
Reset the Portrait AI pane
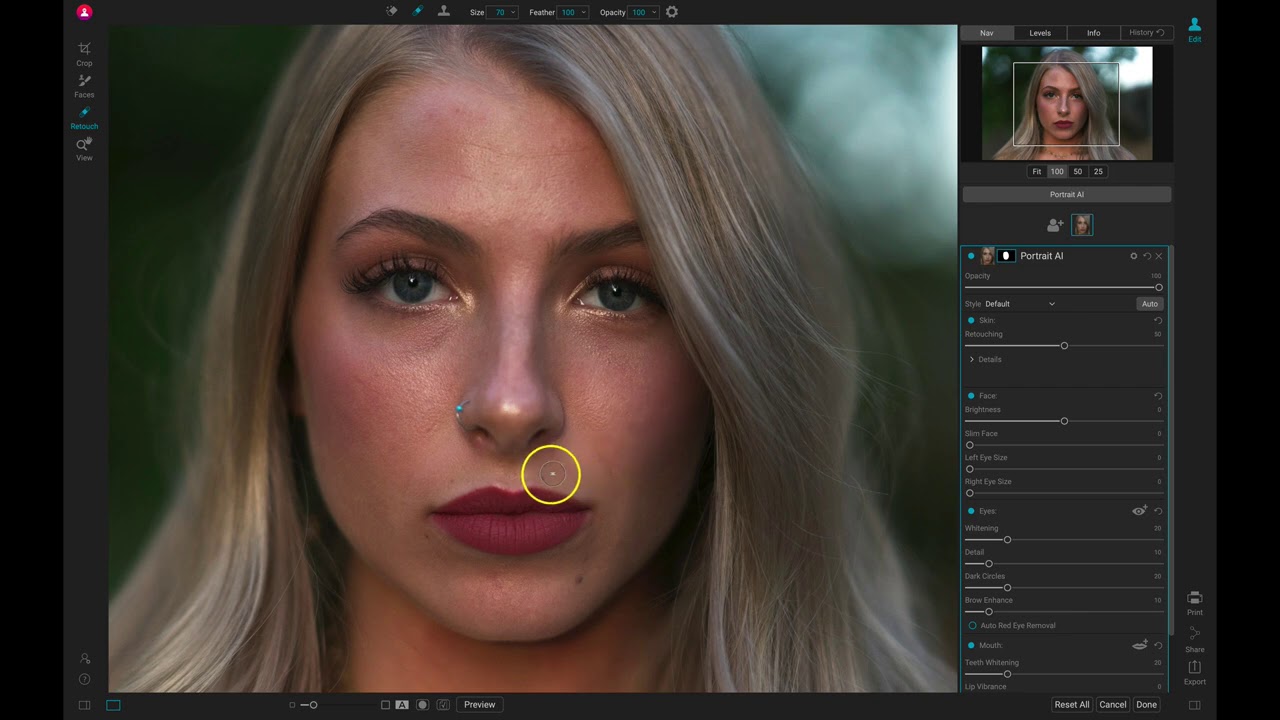[x=1147, y=256]
